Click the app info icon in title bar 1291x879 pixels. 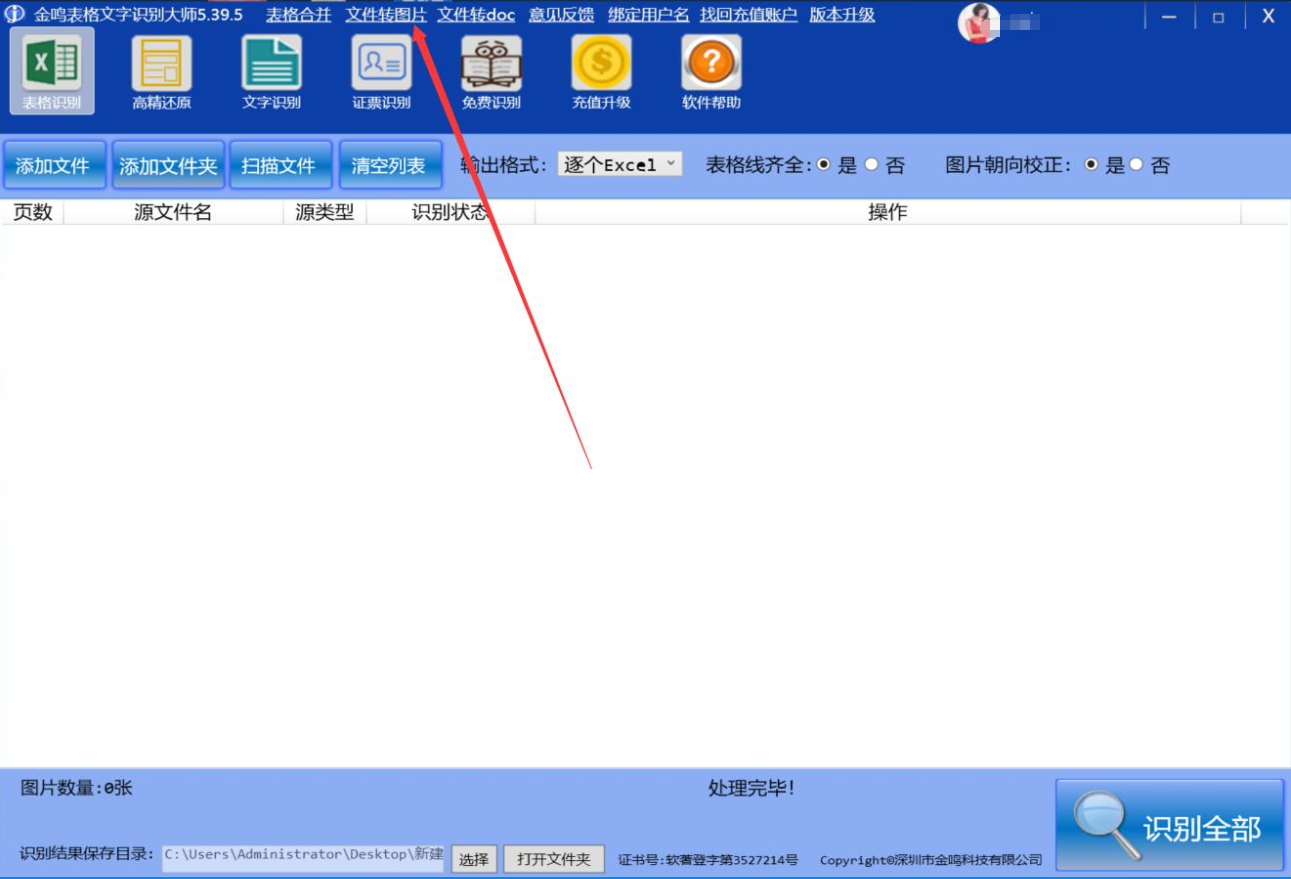click(x=14, y=14)
